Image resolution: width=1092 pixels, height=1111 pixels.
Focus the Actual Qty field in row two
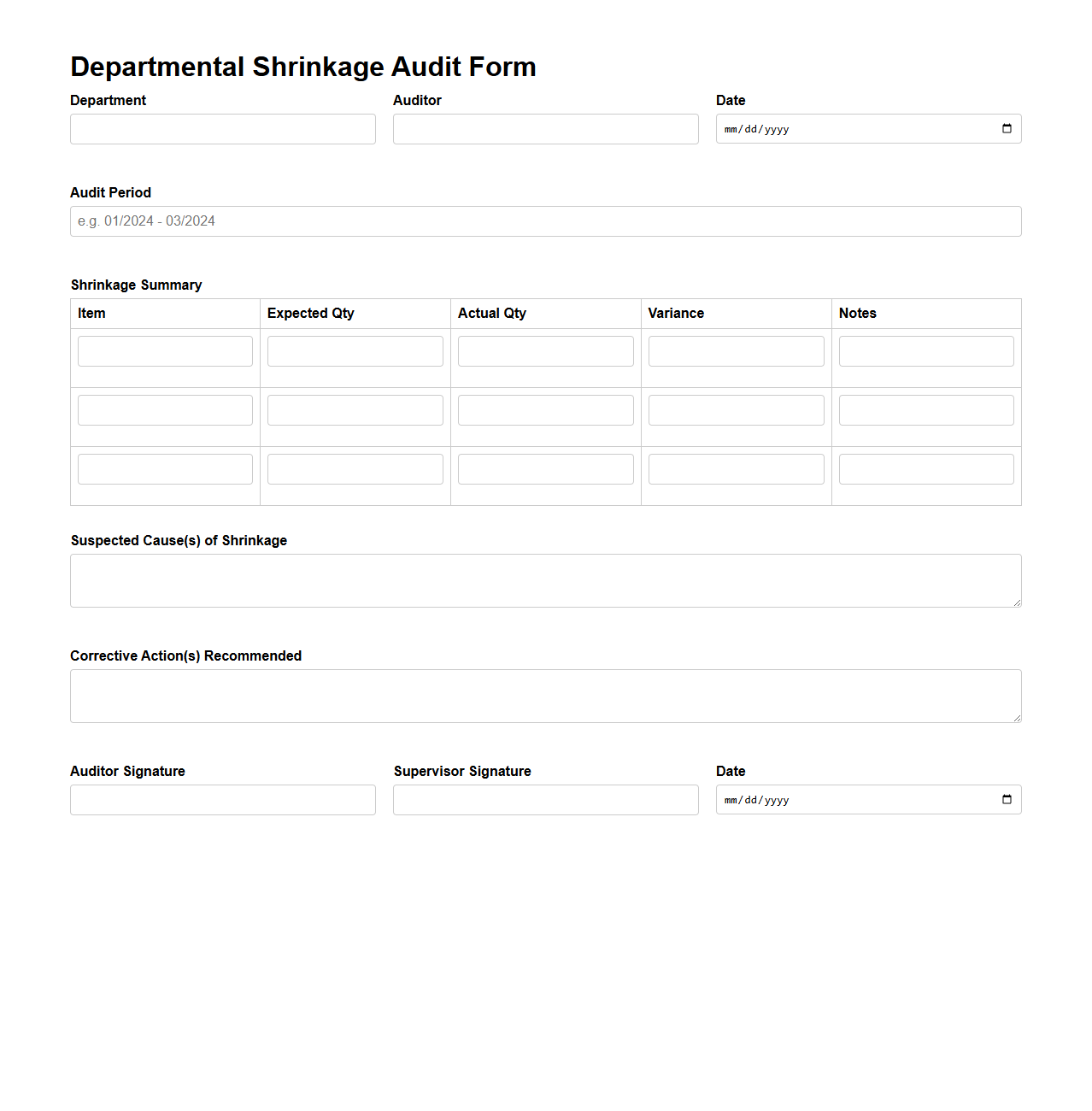coord(545,409)
